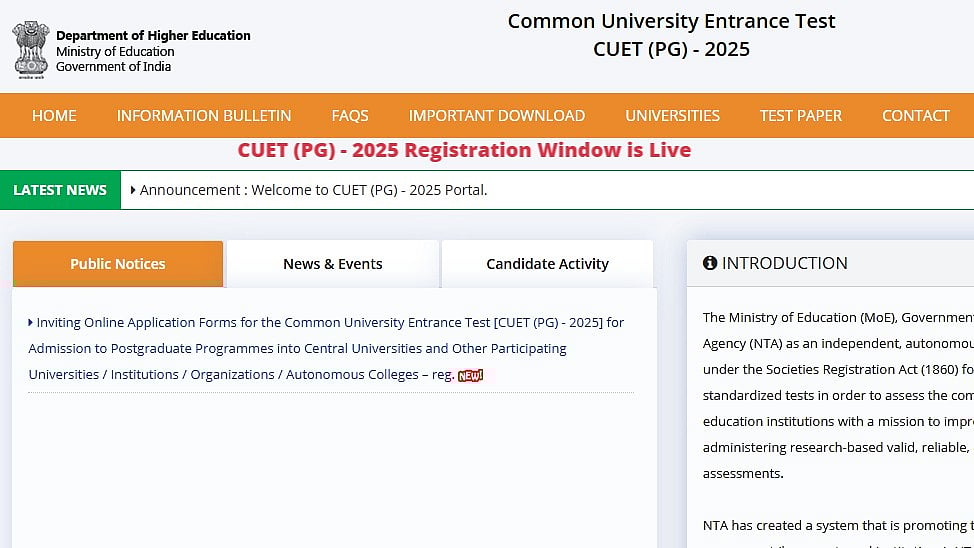
Task: Open the INFORMATION BULLETIN page
Action: click(x=204, y=116)
